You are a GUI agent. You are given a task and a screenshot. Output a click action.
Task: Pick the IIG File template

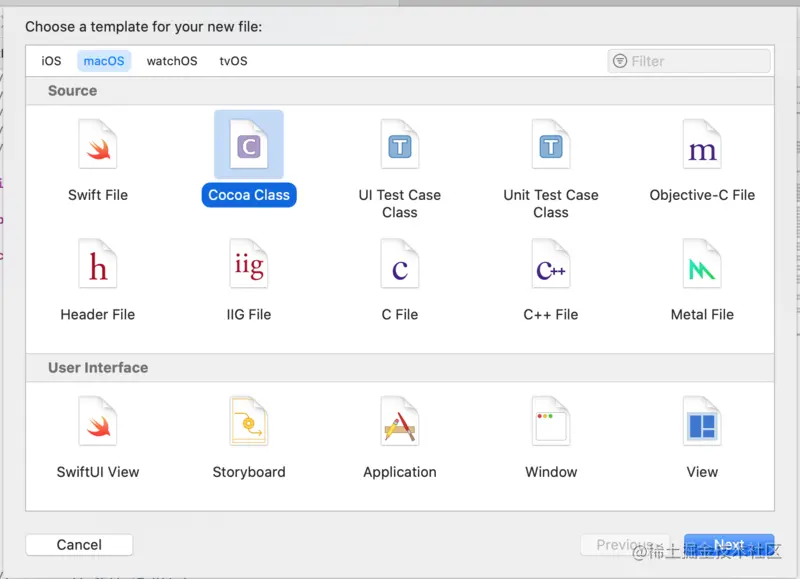point(249,266)
